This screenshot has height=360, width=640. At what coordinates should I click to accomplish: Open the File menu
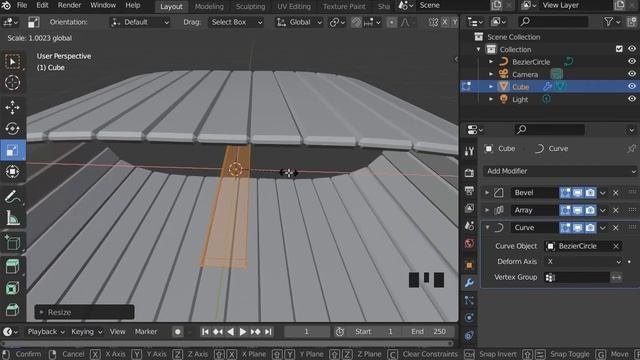[22, 6]
